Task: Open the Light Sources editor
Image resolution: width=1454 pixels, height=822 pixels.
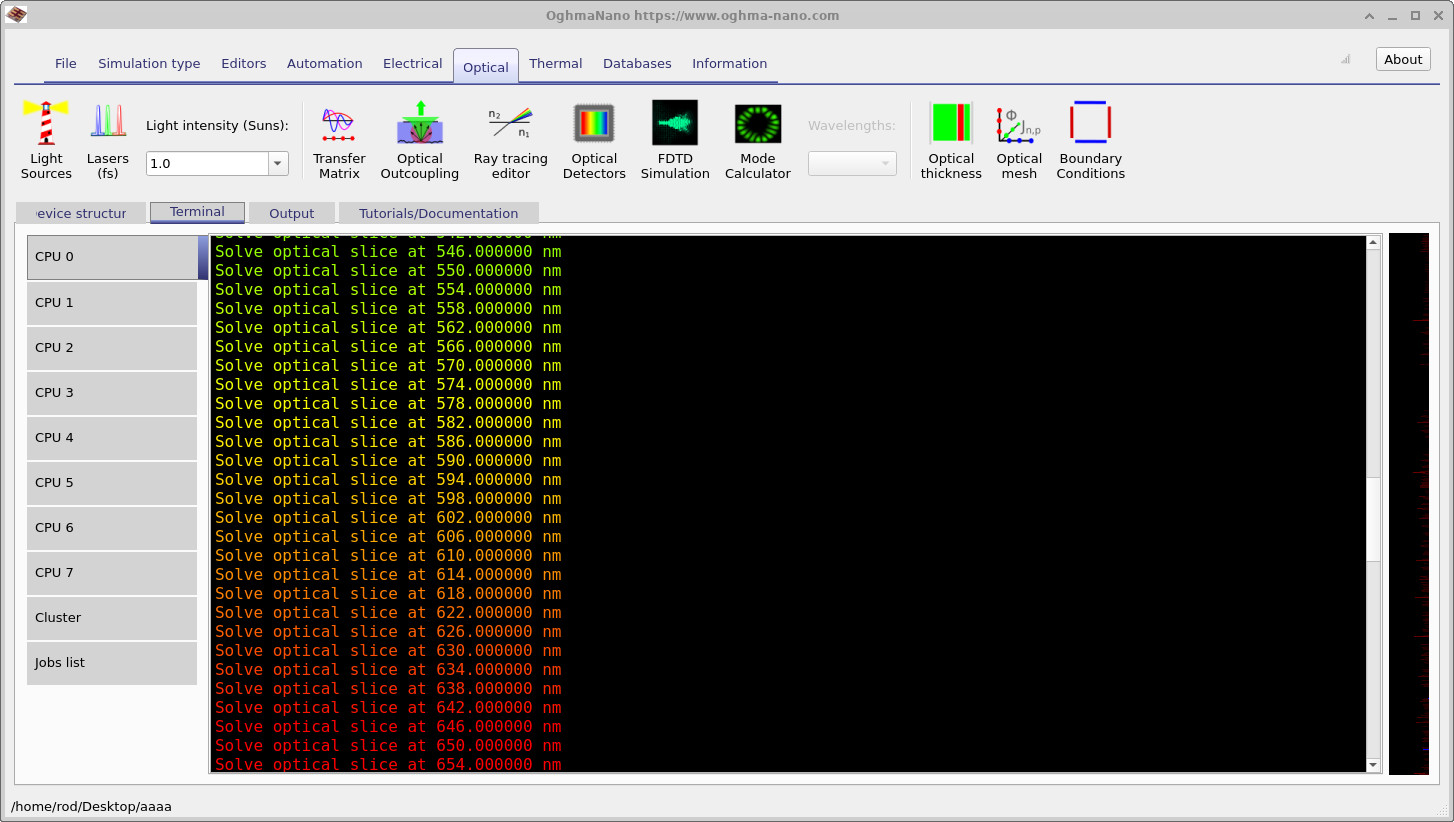Action: (x=46, y=140)
